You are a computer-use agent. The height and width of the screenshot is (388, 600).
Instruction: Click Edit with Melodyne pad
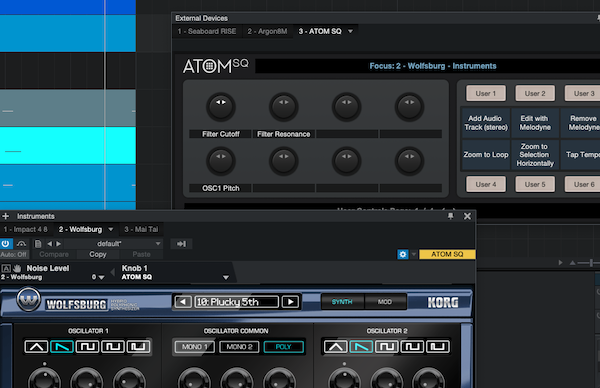click(535, 123)
